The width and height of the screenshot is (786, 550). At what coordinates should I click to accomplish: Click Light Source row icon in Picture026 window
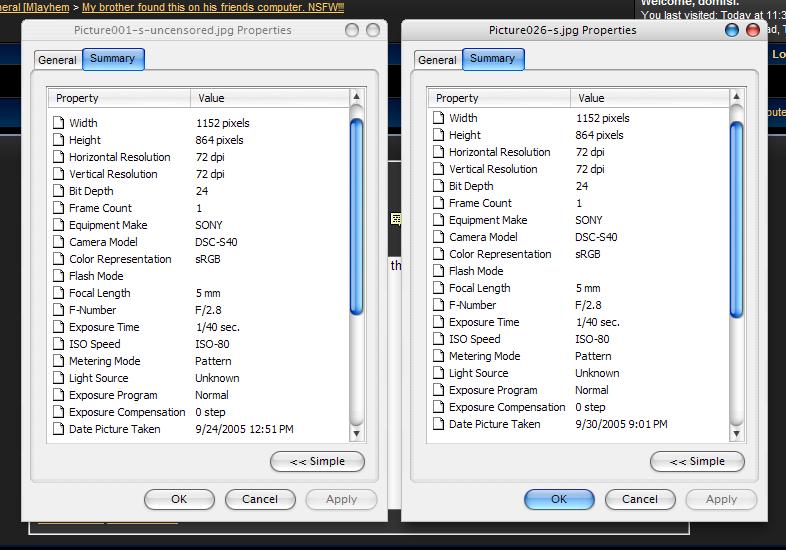439,373
